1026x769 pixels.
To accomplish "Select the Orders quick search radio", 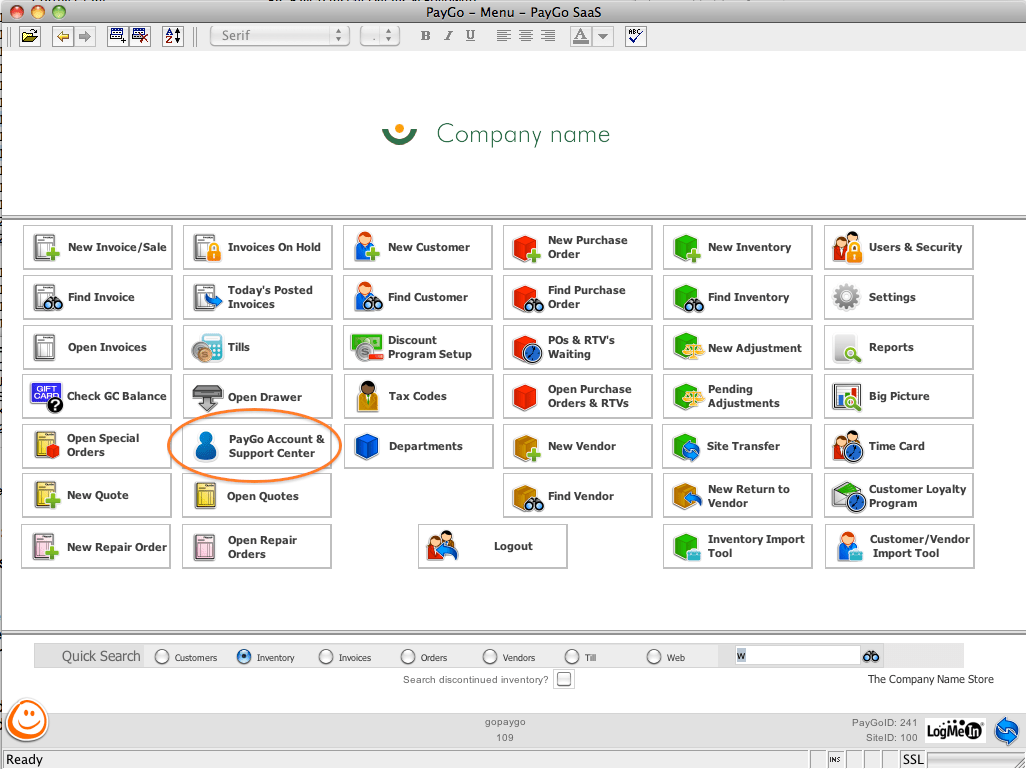I will [x=408, y=656].
